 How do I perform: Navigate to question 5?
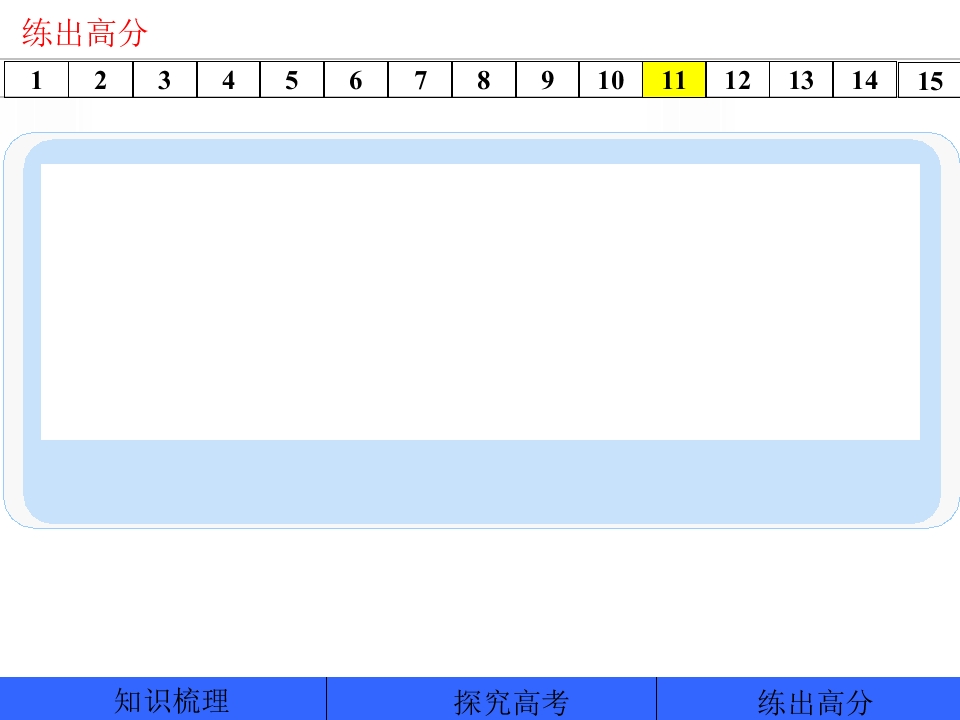click(291, 80)
